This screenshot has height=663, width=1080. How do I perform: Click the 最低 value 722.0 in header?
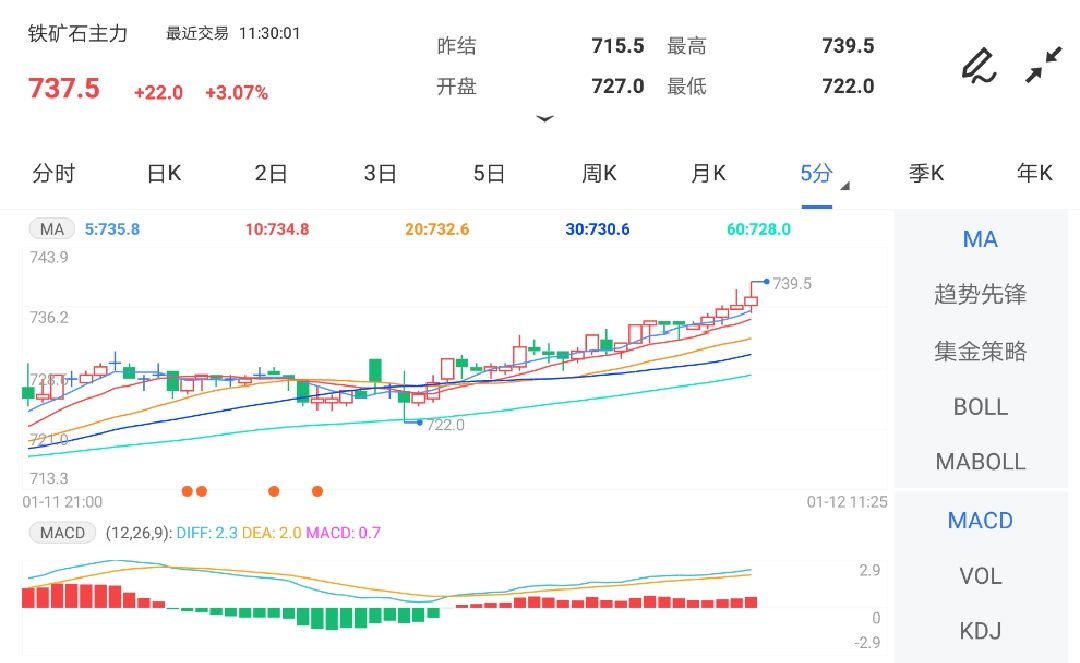tap(848, 86)
